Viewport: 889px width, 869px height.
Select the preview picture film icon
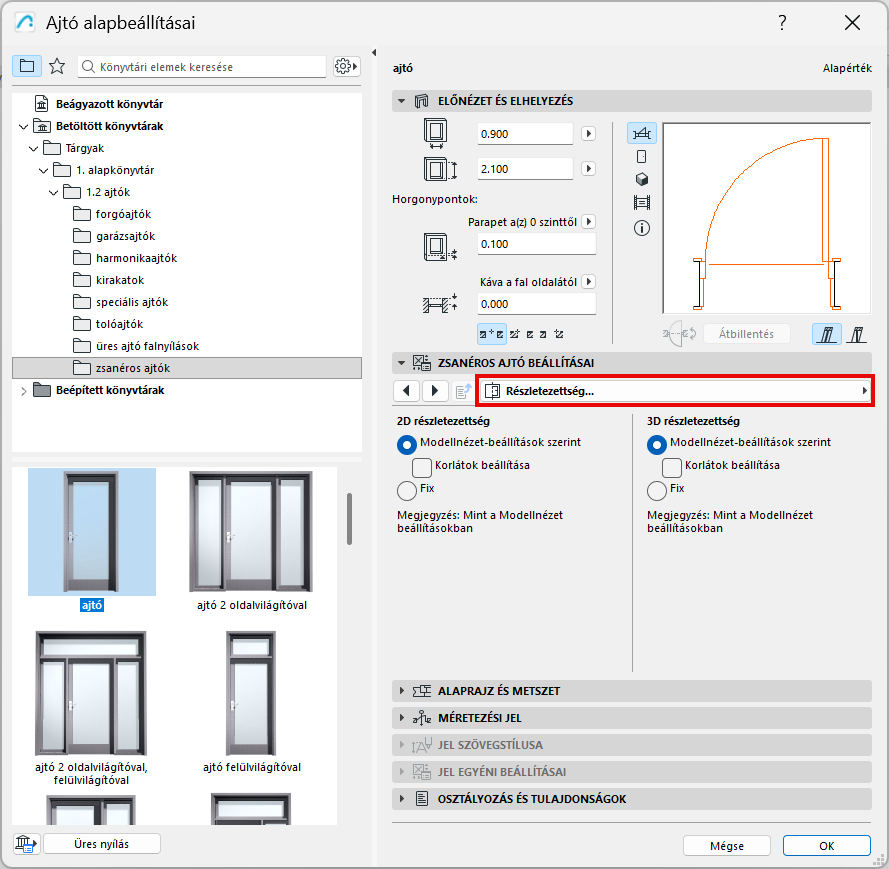tap(642, 202)
